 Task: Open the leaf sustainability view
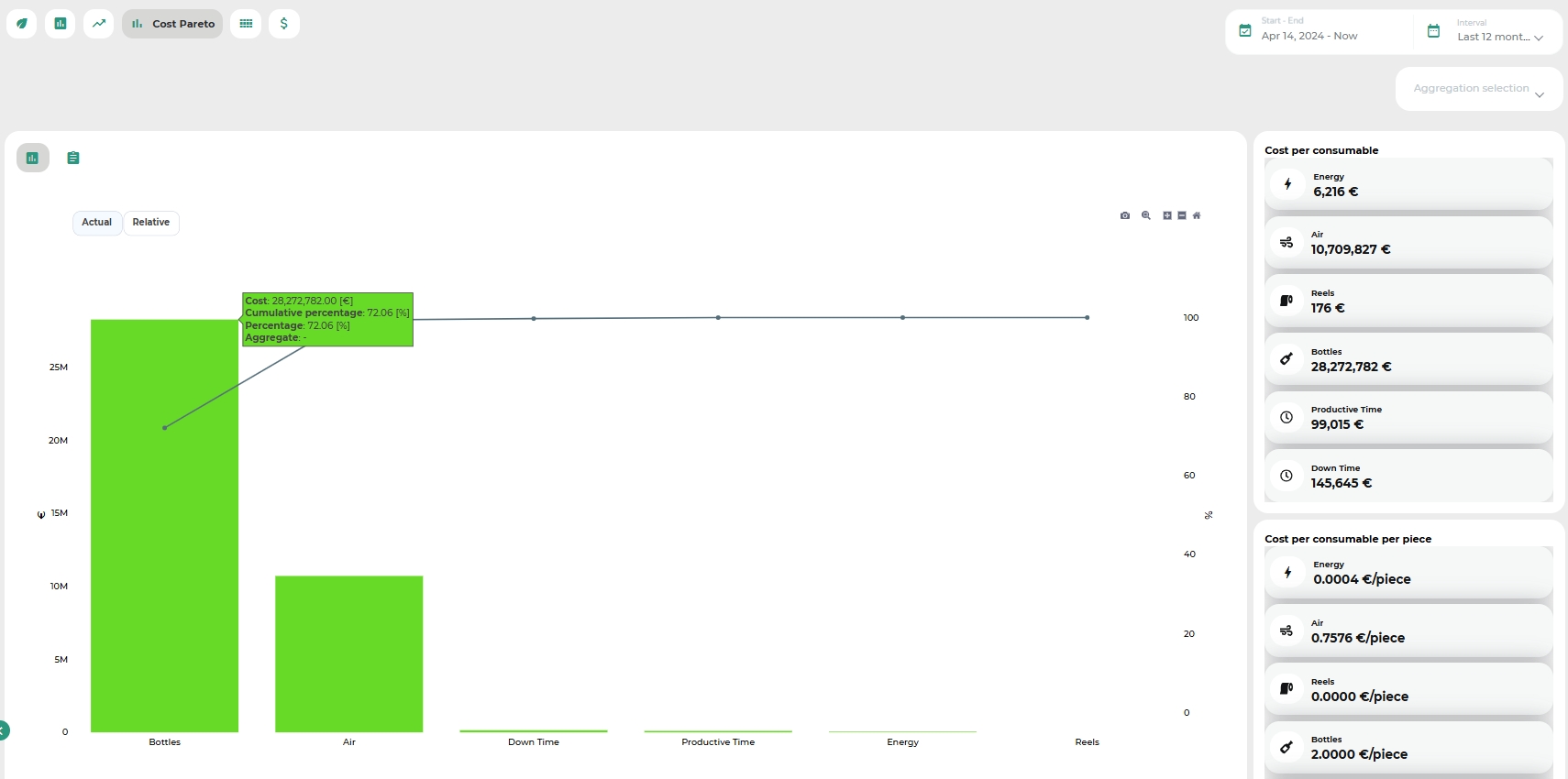coord(21,24)
